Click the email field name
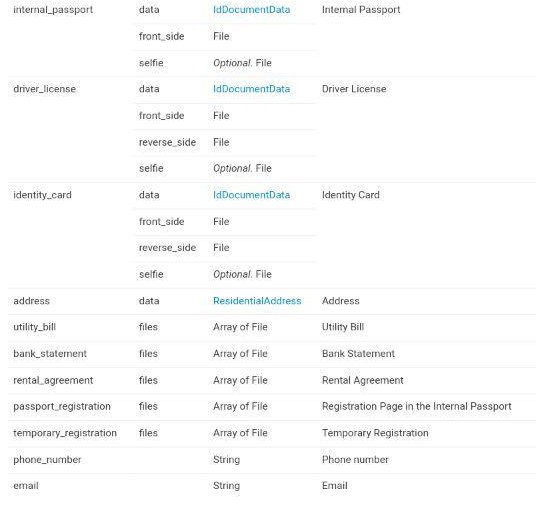Viewport: 543px width, 513px height. [26, 486]
